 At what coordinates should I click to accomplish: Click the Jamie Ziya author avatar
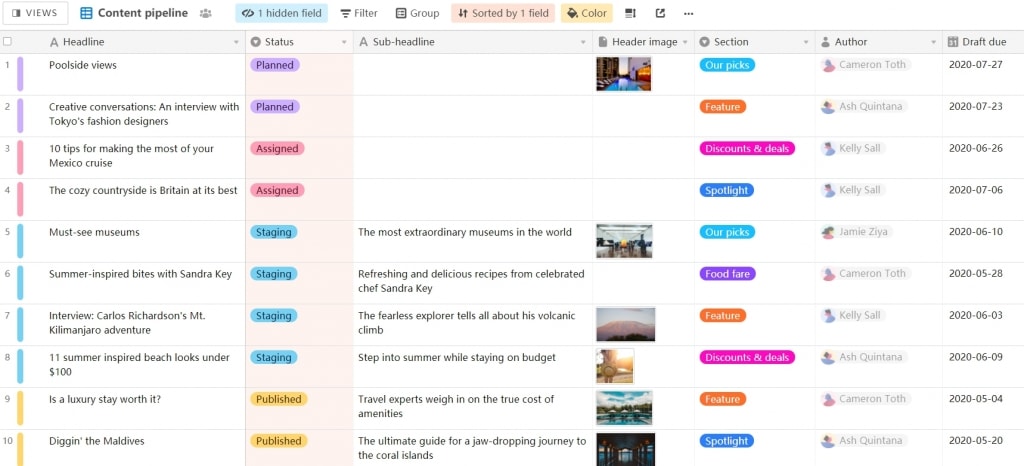[828, 232]
